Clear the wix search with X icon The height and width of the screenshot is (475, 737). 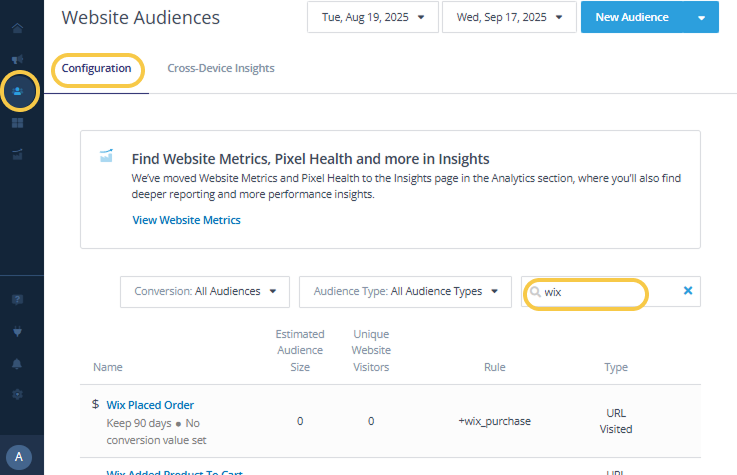point(687,291)
